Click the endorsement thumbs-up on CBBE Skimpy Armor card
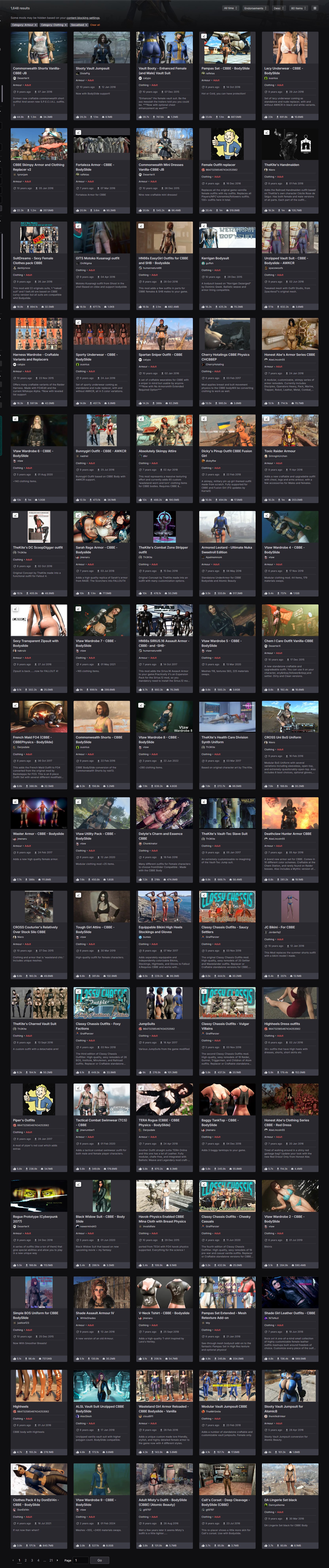 point(15,211)
